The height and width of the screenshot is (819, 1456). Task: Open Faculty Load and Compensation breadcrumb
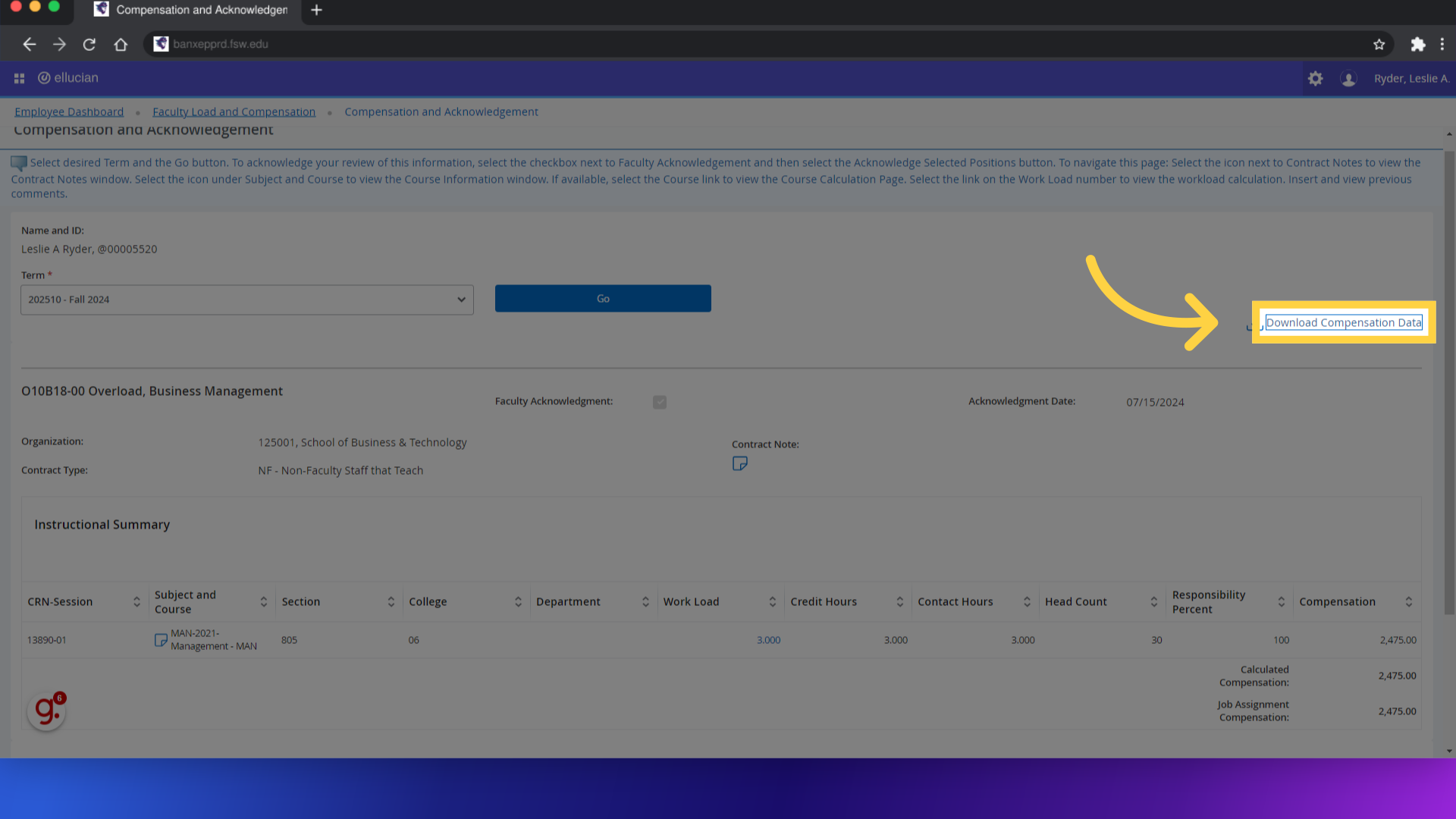234,111
